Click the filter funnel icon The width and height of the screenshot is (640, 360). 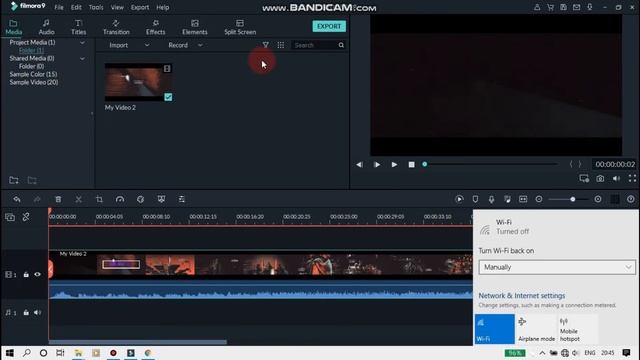coord(266,45)
